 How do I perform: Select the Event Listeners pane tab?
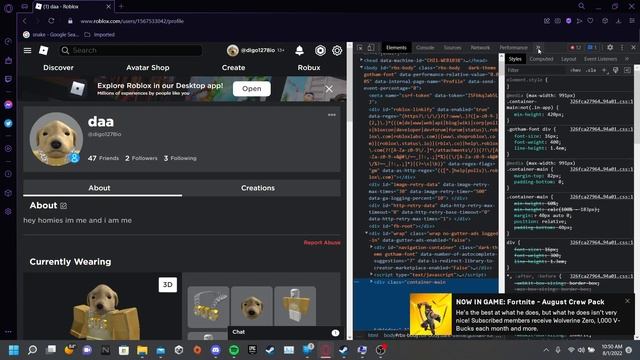(600, 59)
